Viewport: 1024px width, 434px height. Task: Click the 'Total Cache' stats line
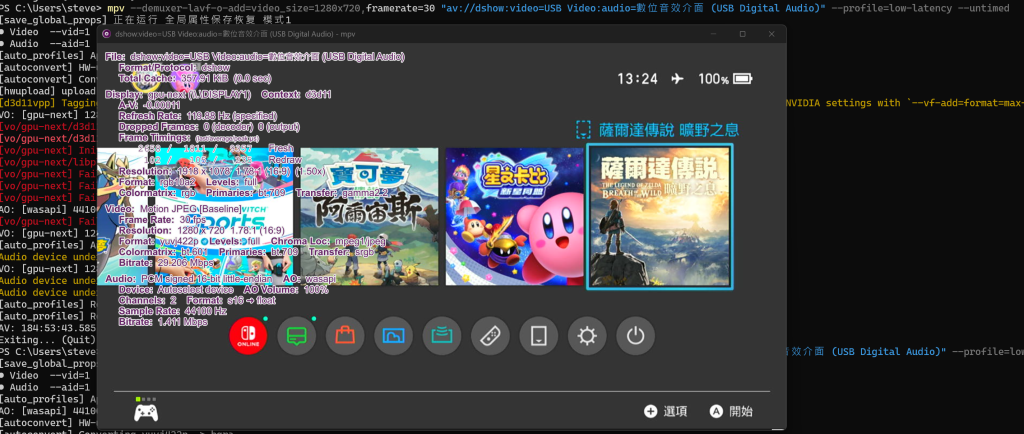tap(194, 78)
